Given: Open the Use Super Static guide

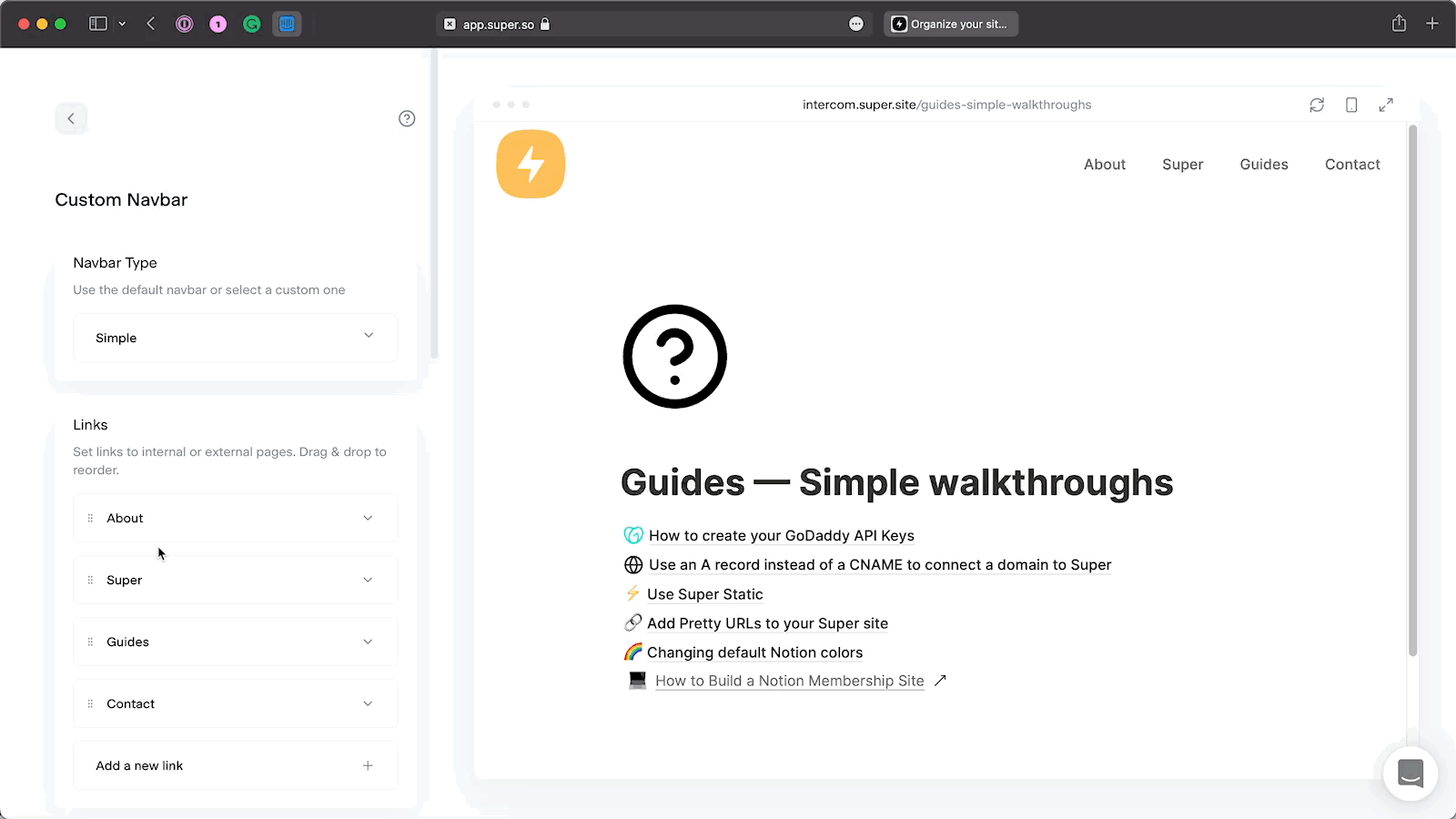Looking at the screenshot, I should point(705,594).
